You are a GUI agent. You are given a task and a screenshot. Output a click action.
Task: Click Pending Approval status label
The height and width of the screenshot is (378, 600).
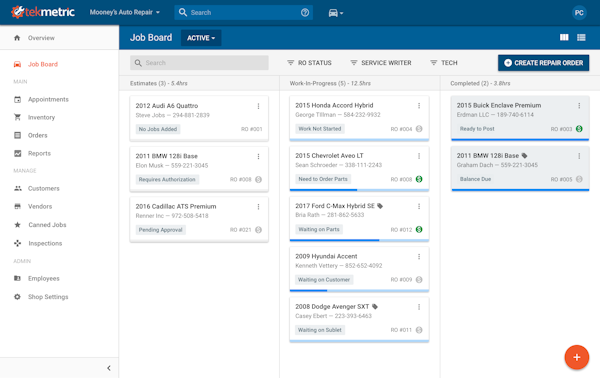coord(160,230)
